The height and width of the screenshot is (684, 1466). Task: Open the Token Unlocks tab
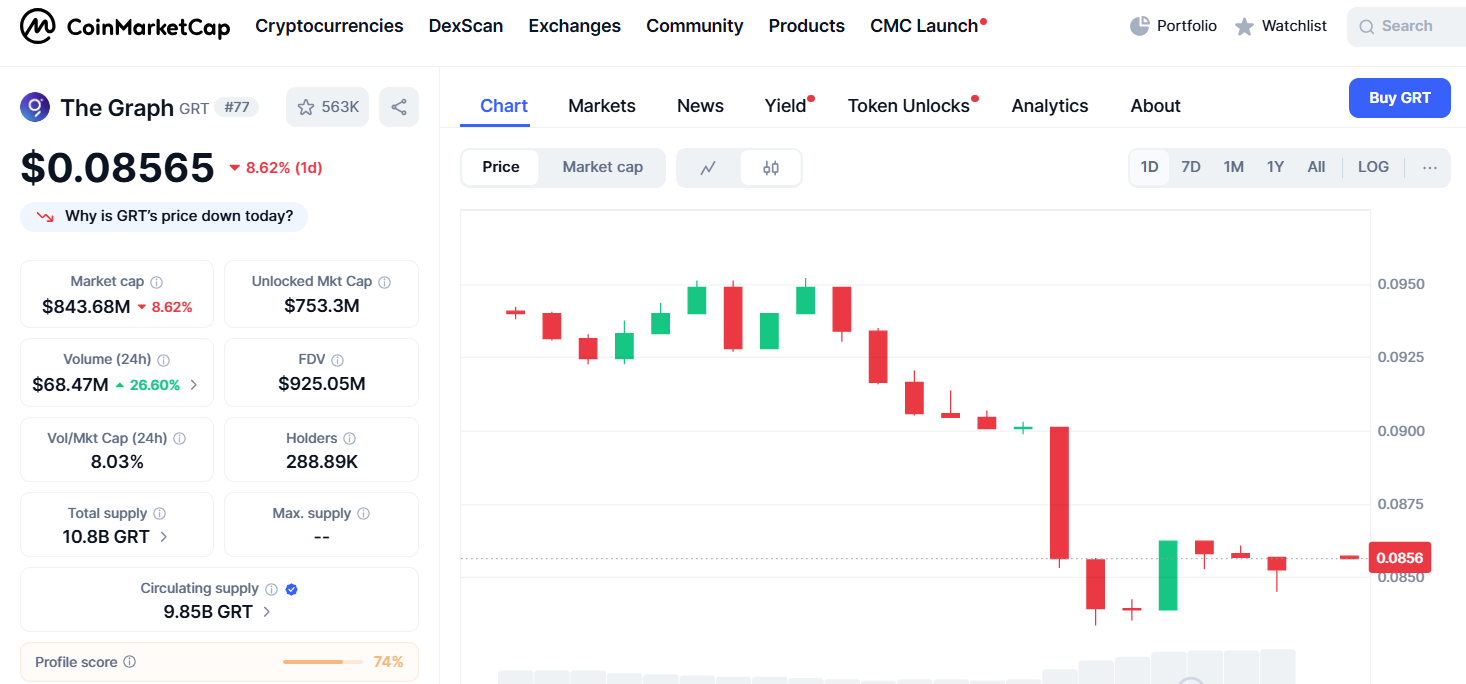[909, 106]
